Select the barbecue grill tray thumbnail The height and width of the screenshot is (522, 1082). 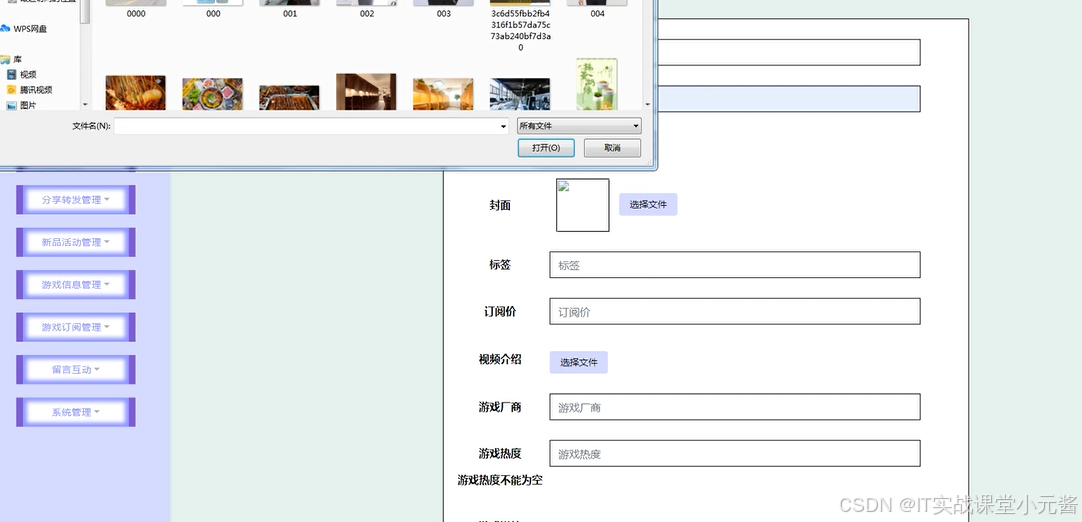pos(289,97)
